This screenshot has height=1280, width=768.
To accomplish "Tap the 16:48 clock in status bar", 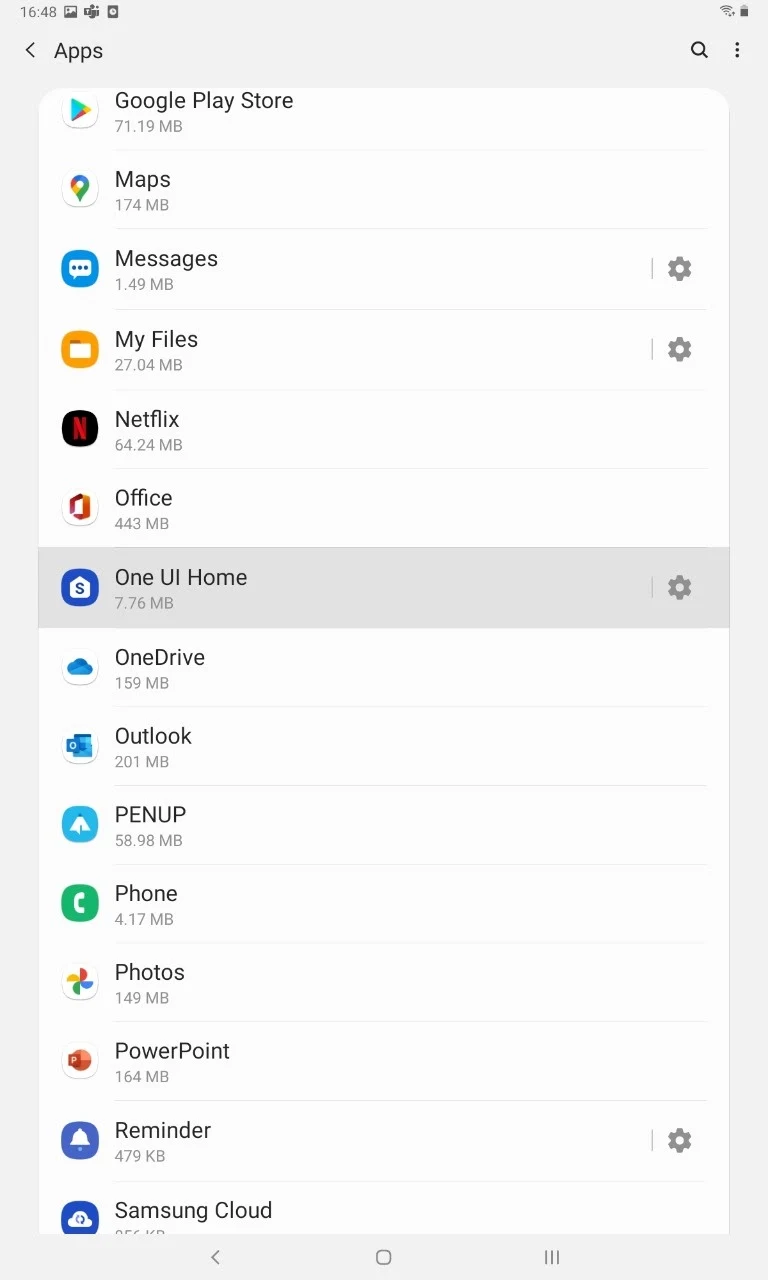I will (x=37, y=12).
